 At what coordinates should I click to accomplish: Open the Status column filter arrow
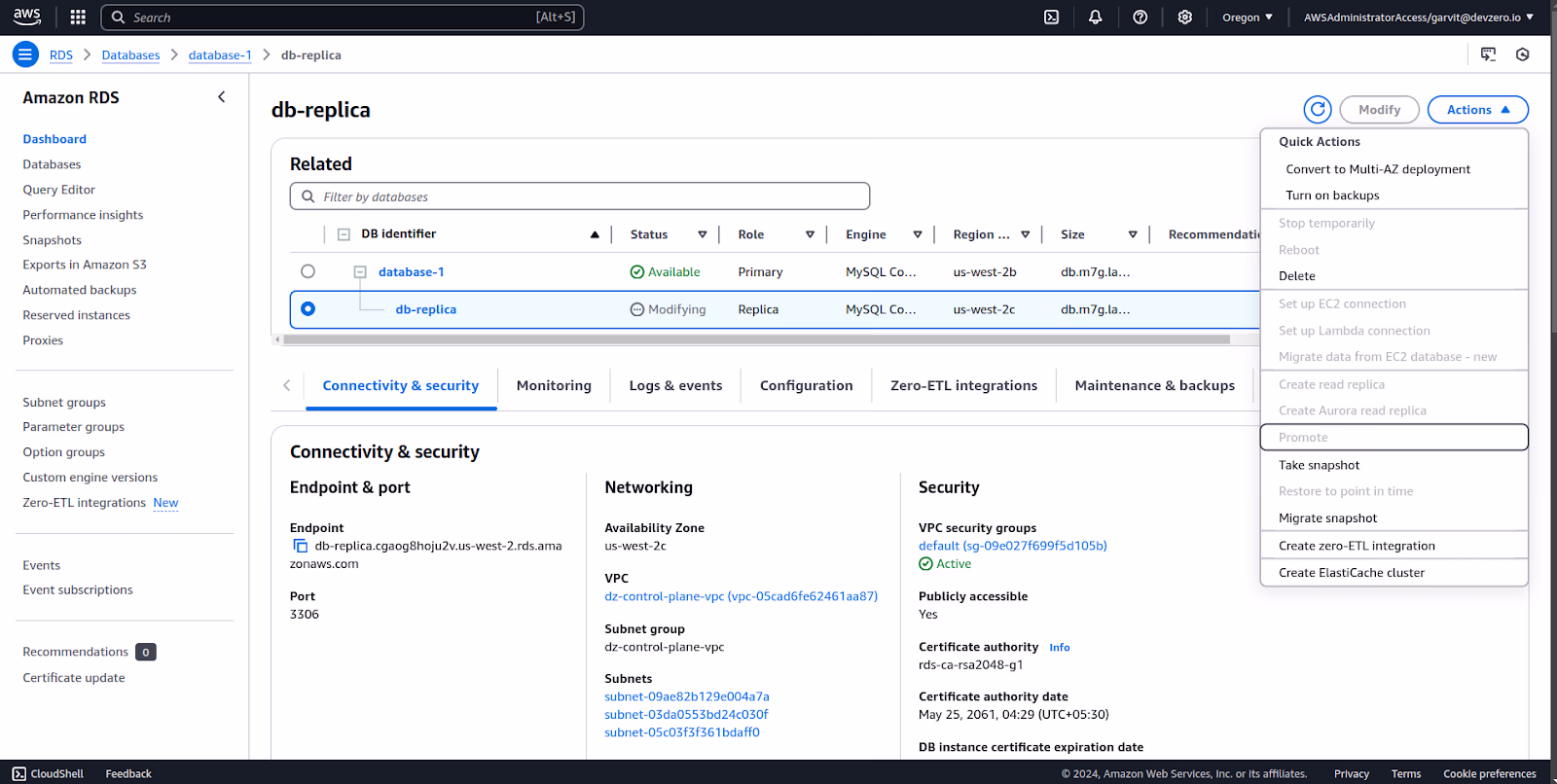(x=702, y=234)
